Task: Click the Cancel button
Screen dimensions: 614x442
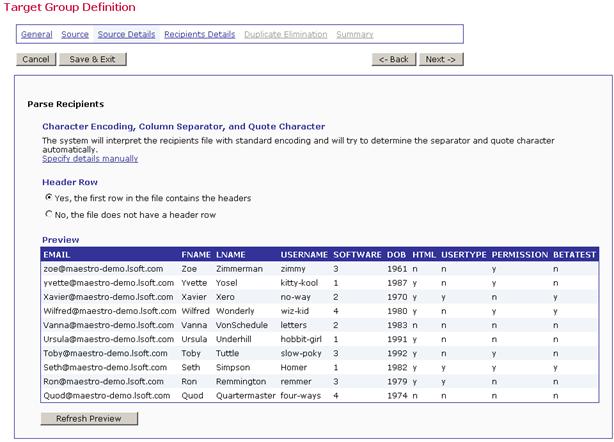Action: click(x=36, y=59)
